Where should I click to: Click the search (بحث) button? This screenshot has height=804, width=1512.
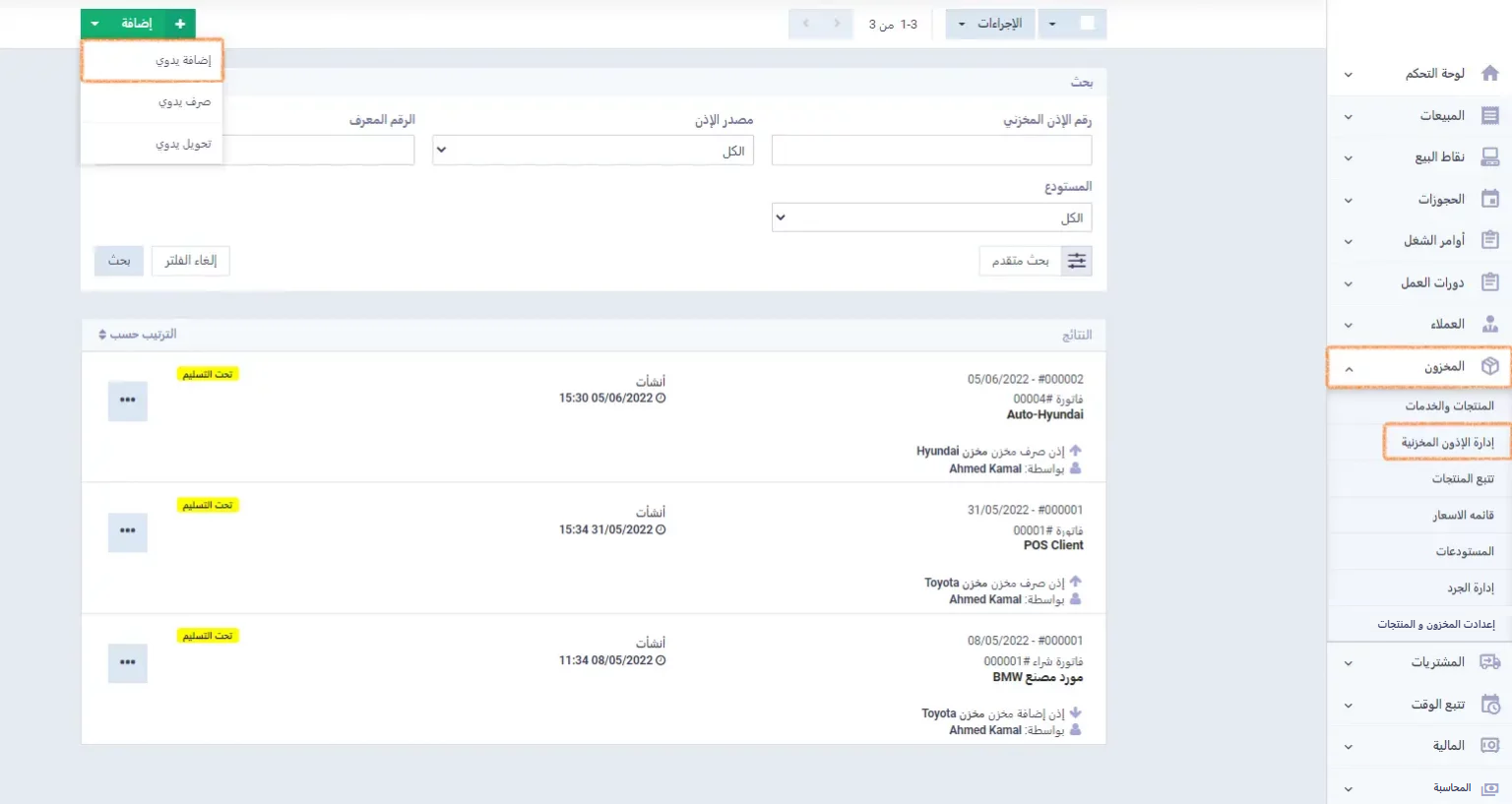tap(119, 261)
